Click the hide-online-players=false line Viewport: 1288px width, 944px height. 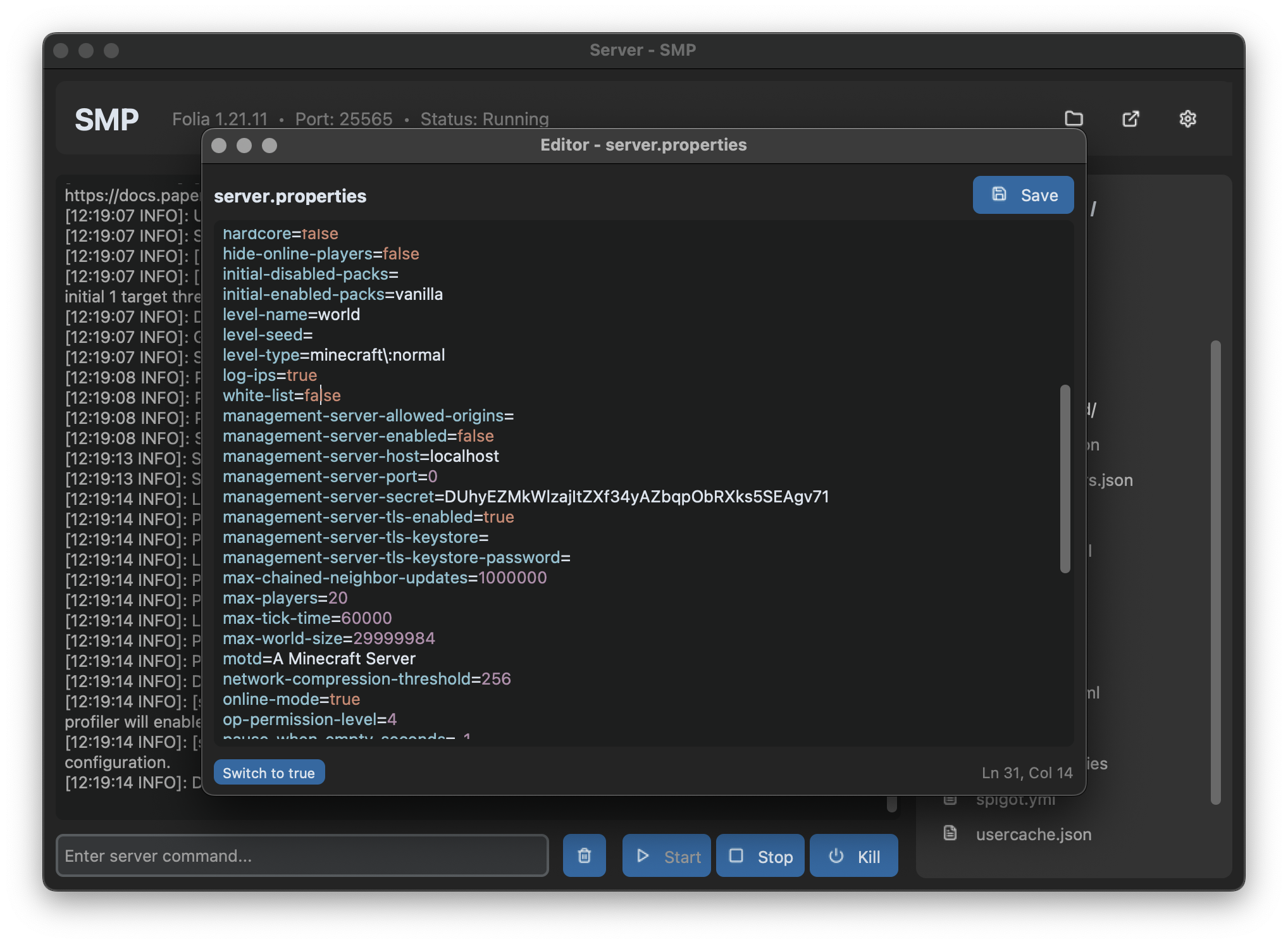tap(321, 254)
